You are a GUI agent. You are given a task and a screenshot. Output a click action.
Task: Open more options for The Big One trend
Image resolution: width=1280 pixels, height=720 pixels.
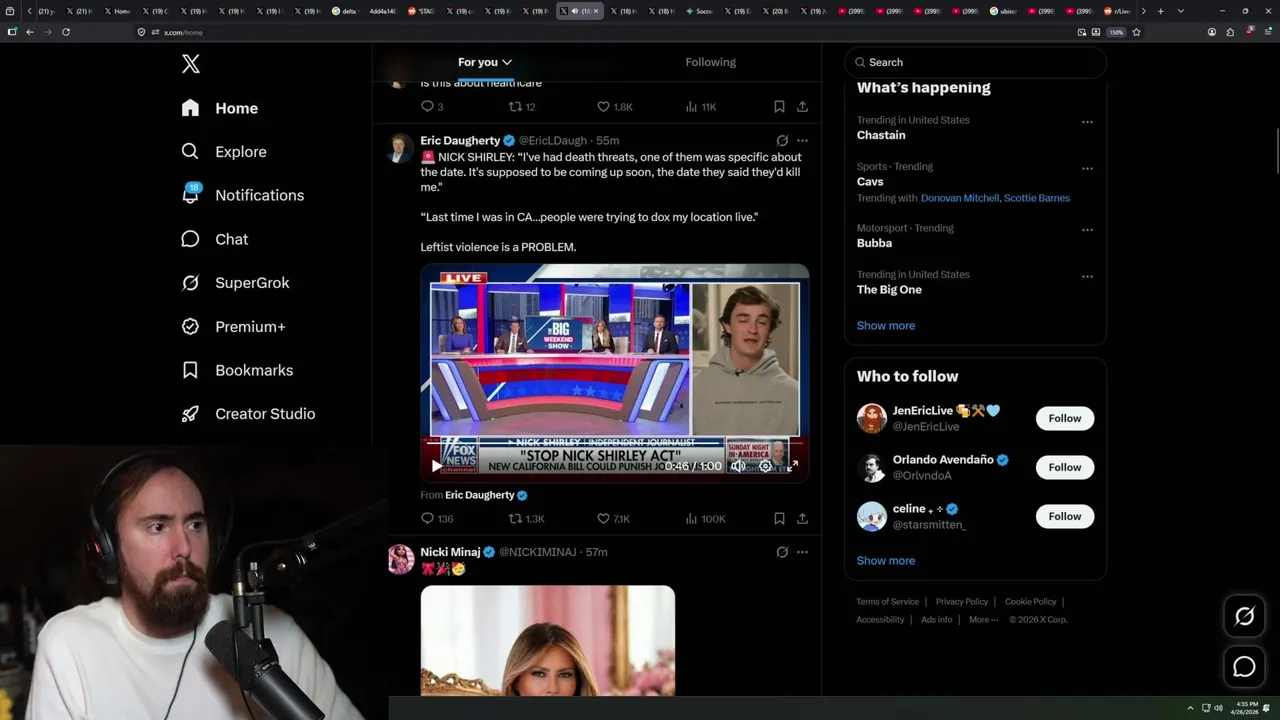click(x=1087, y=276)
